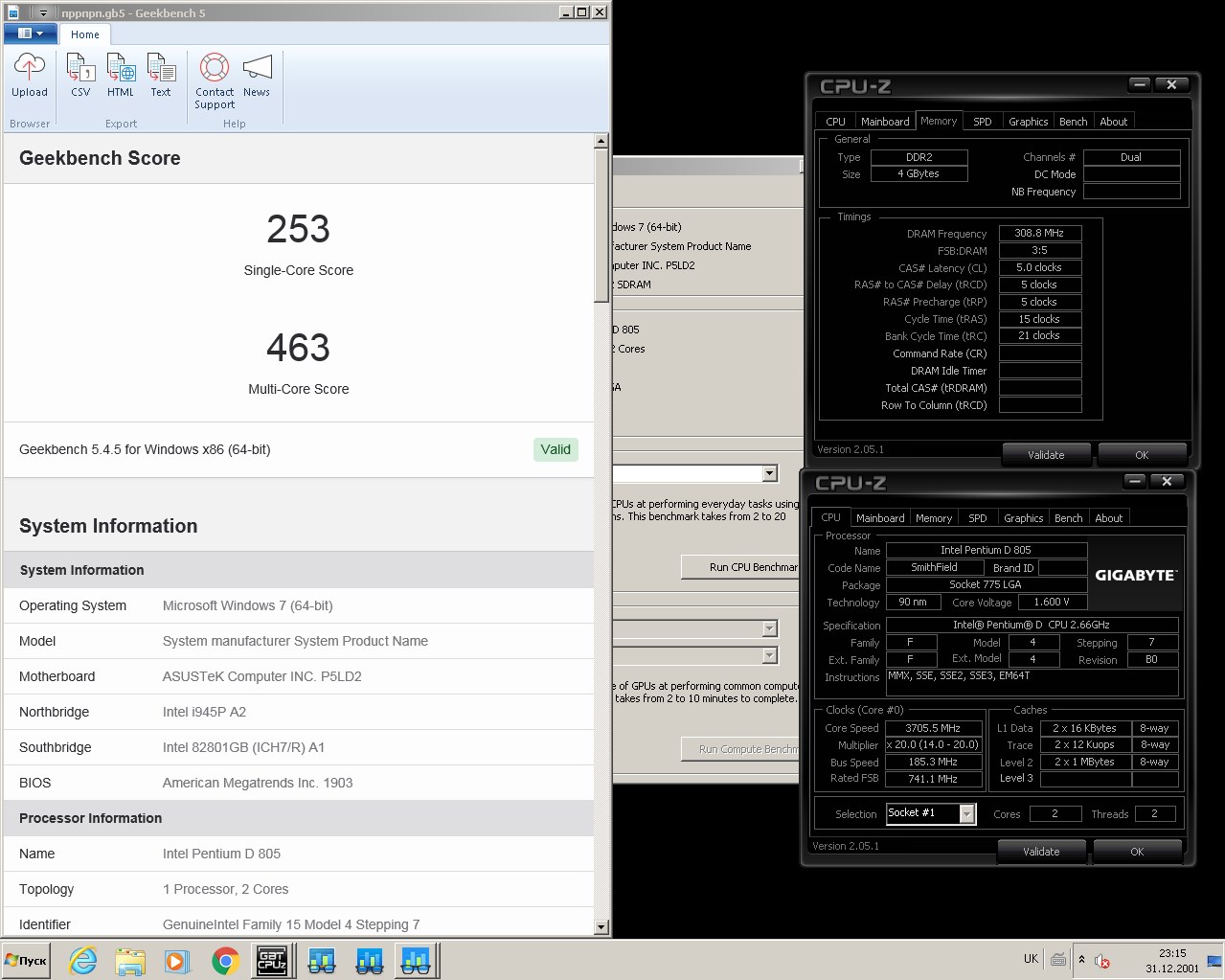The height and width of the screenshot is (980, 1225).
Task: Open SPD tab in CPU-Z Memory window
Action: coord(983,122)
